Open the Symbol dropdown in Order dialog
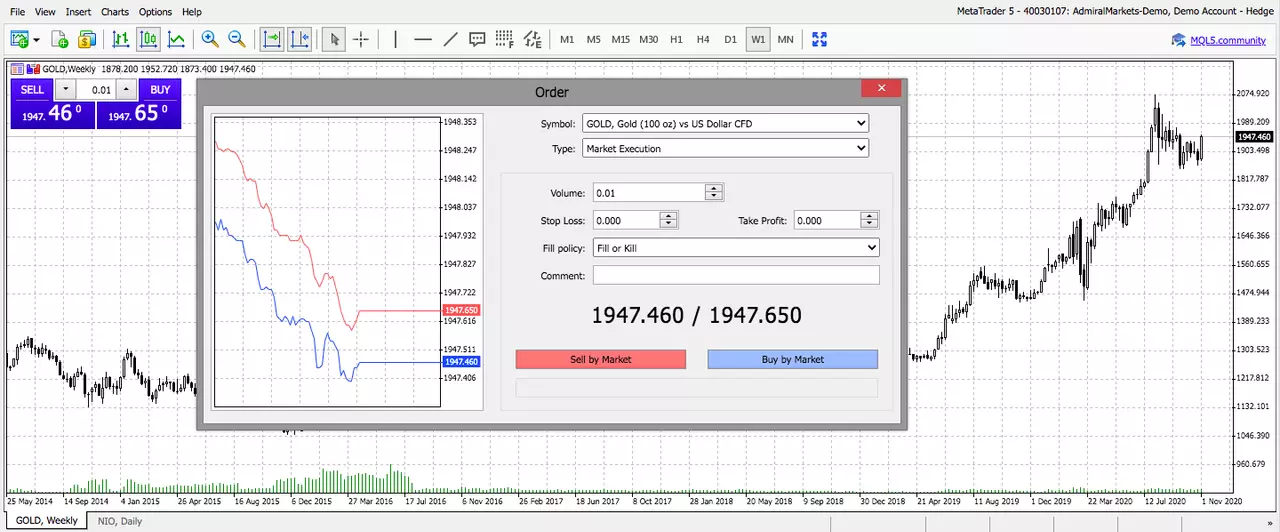1280x532 pixels. [725, 123]
